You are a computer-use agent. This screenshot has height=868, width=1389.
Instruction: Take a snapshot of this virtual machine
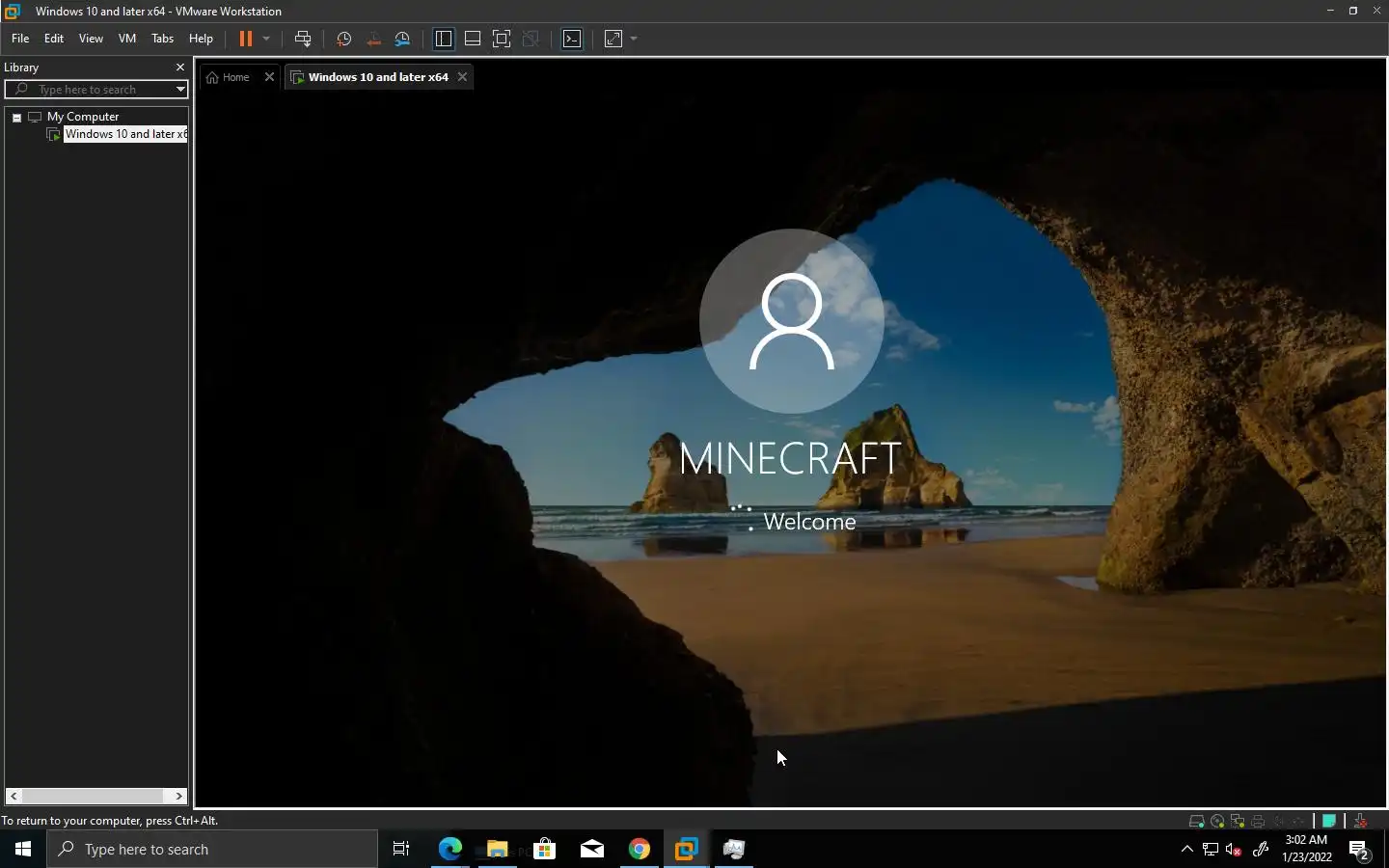click(x=343, y=39)
